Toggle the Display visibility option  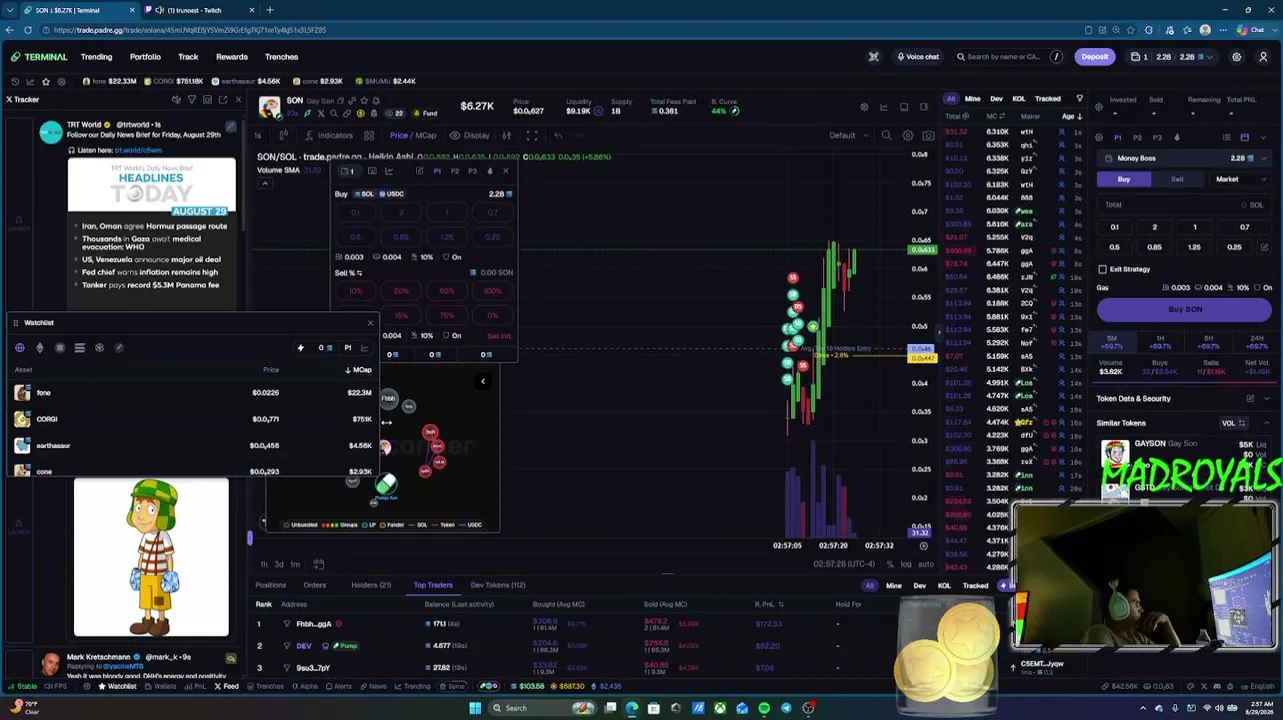coord(470,135)
